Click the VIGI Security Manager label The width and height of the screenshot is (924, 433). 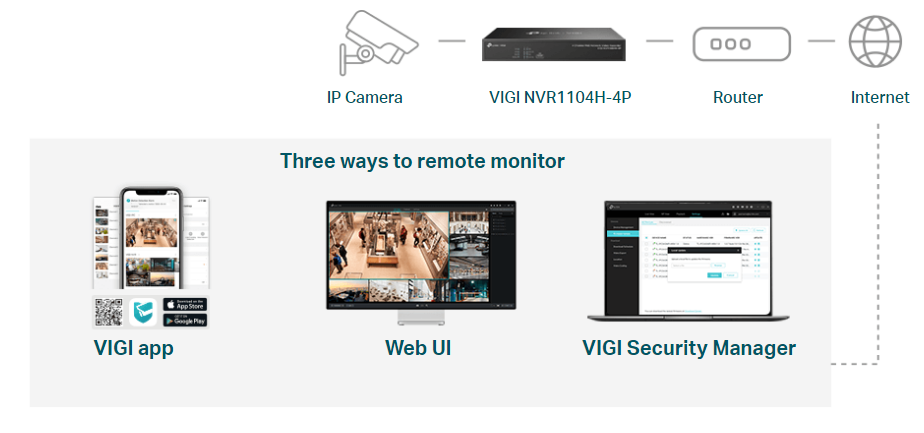tap(689, 348)
